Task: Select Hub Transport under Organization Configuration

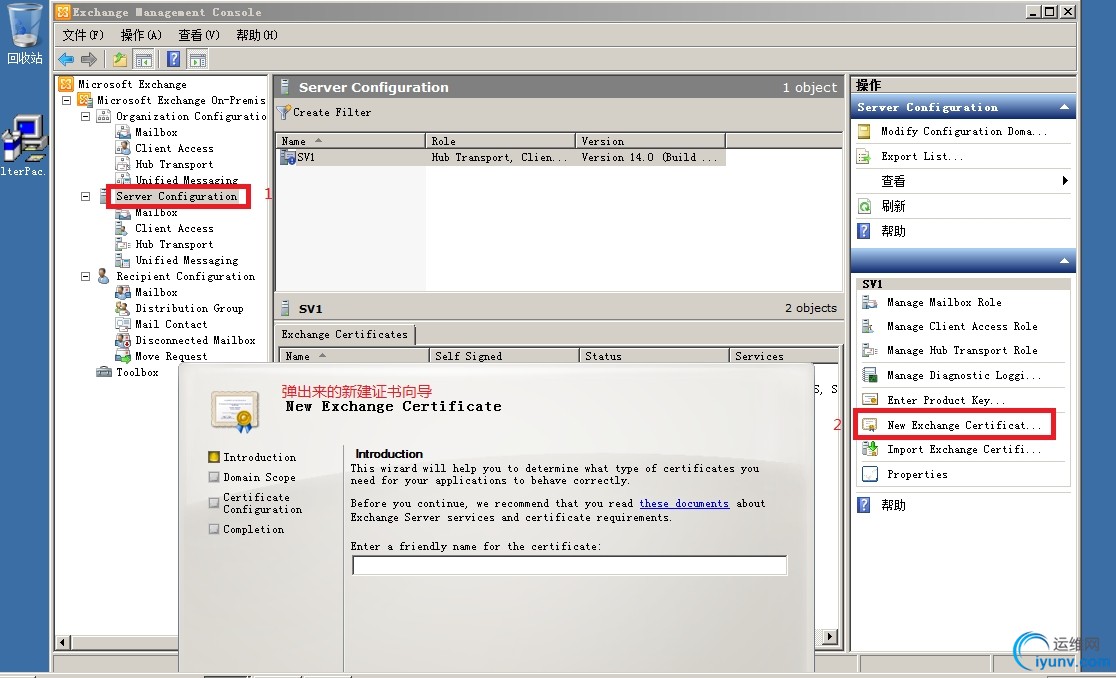Action: 174,164
